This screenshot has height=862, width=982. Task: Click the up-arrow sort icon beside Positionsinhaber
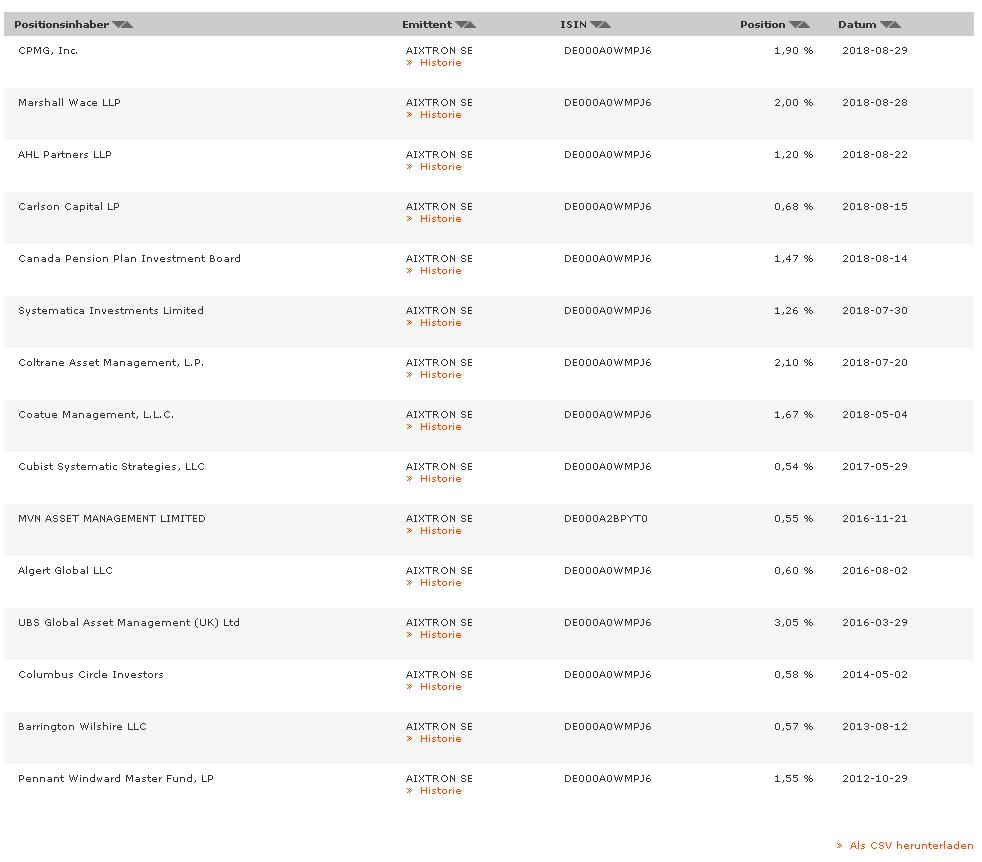pyautogui.click(x=128, y=25)
